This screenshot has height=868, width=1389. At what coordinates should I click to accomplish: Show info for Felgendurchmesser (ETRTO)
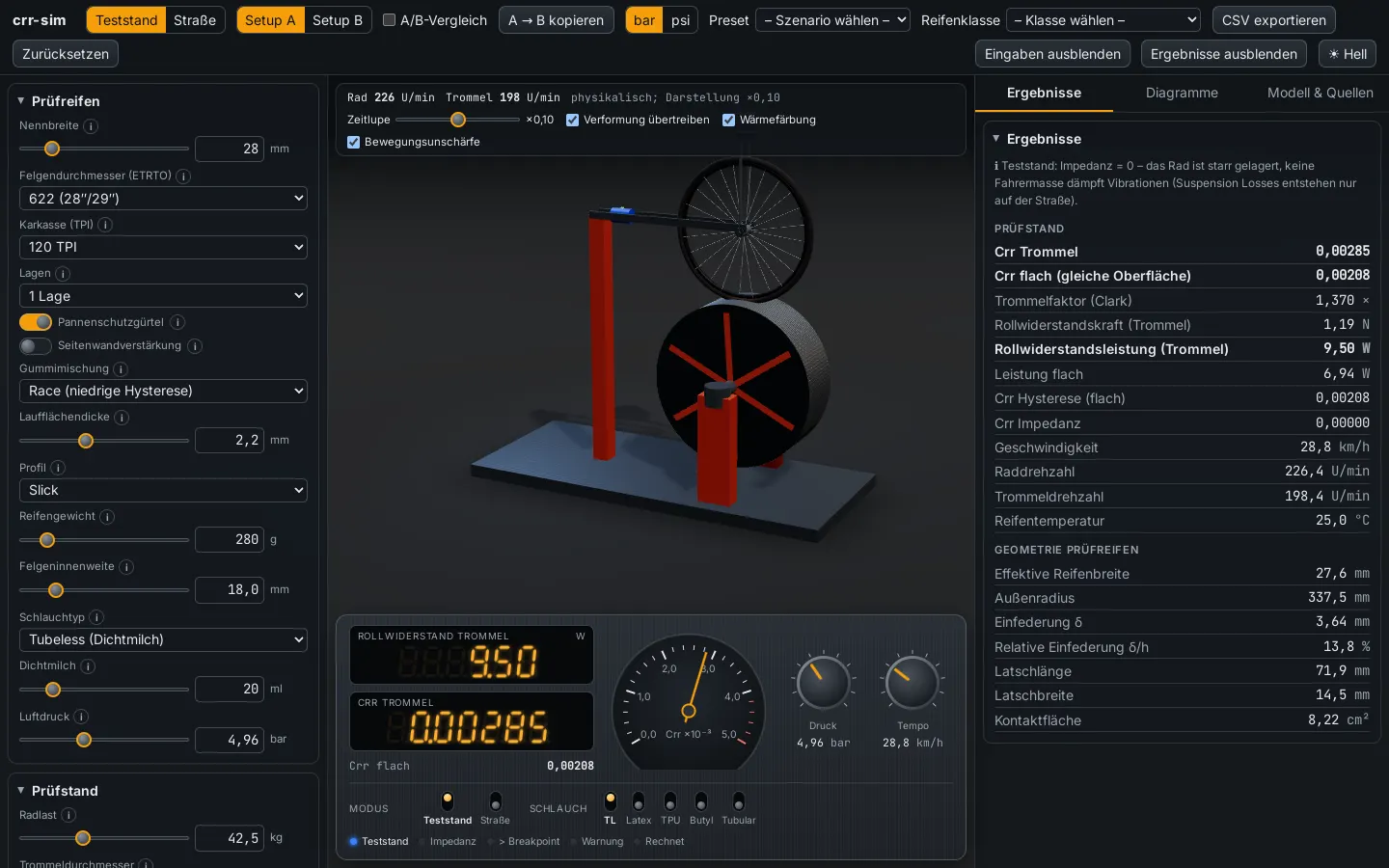click(x=183, y=176)
